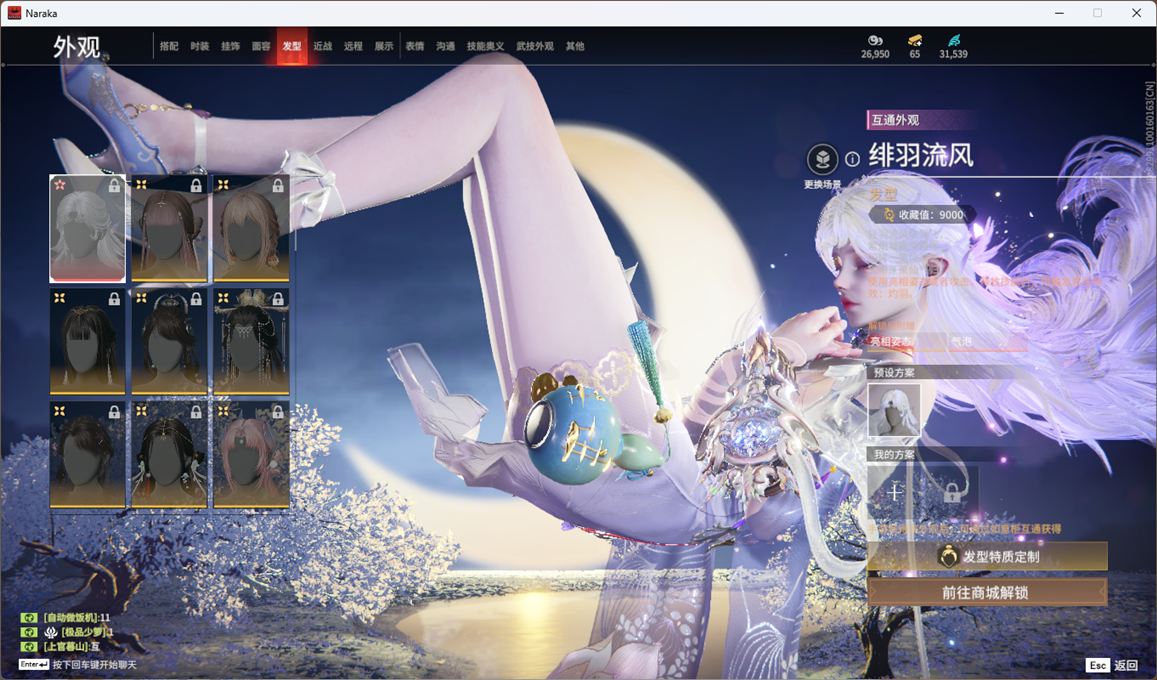Click the gold currency icon showing 26,950
The width and height of the screenshot is (1157, 680).
[875, 40]
